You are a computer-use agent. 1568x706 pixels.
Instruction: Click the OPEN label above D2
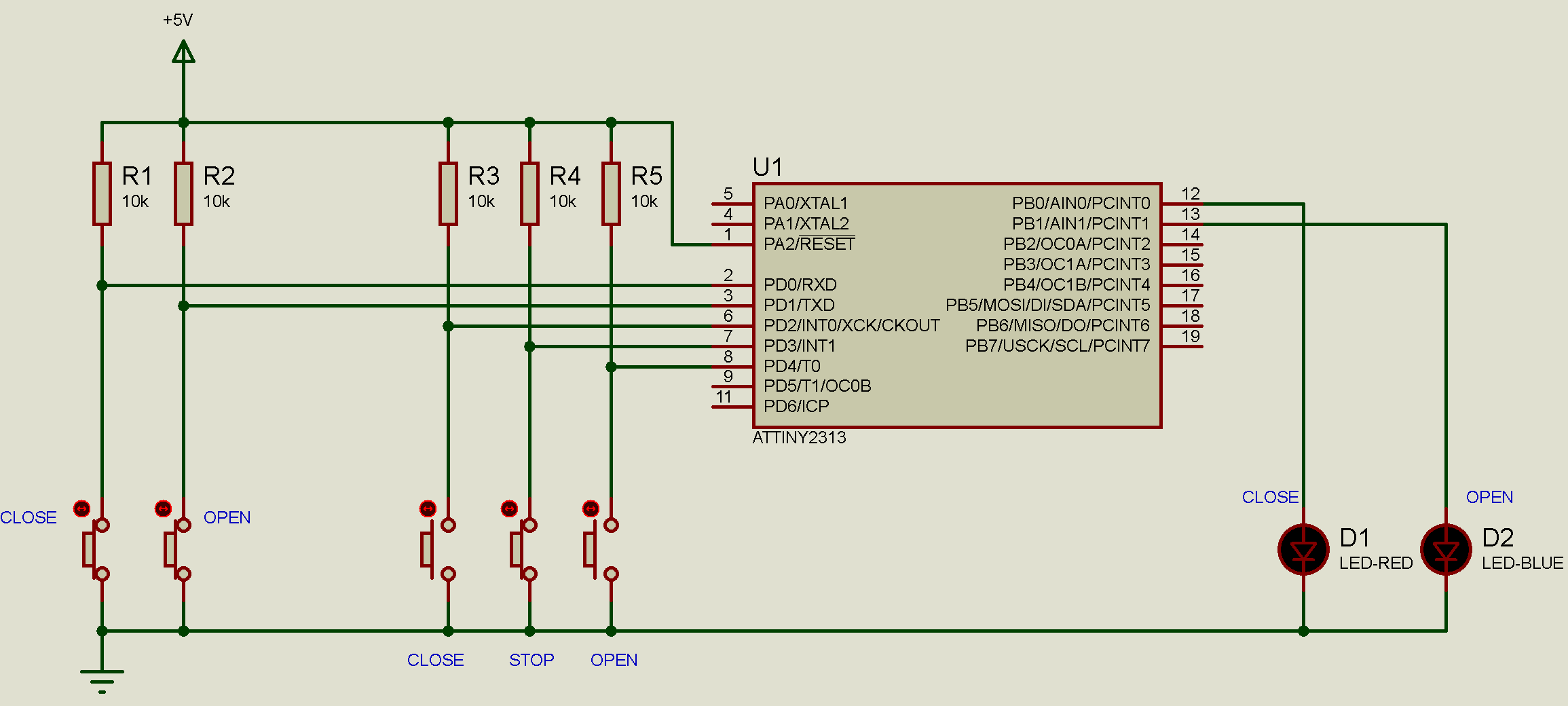click(1490, 497)
